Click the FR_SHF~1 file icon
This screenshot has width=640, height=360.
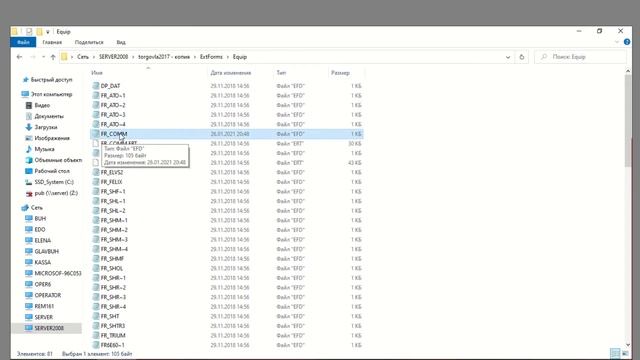pos(96,191)
